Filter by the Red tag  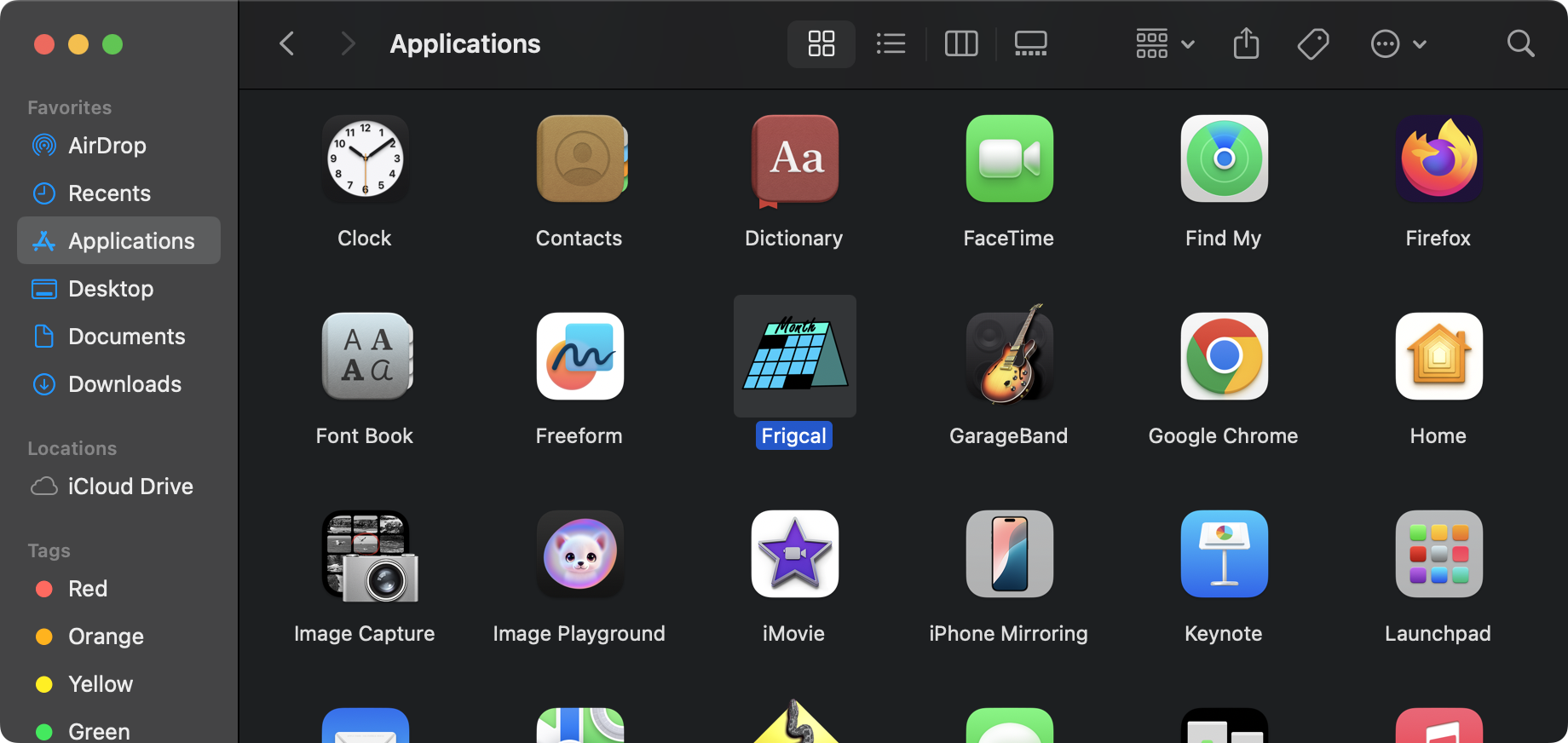pos(118,589)
